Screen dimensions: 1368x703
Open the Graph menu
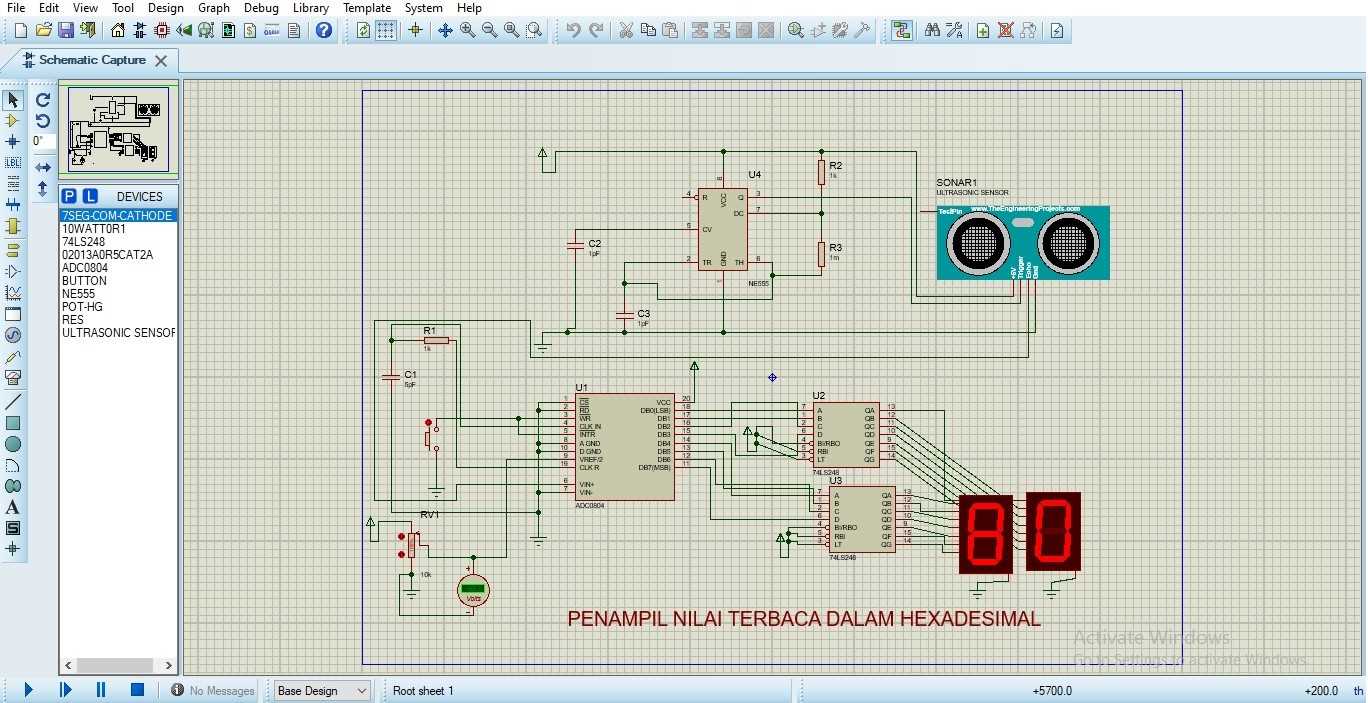click(x=214, y=8)
